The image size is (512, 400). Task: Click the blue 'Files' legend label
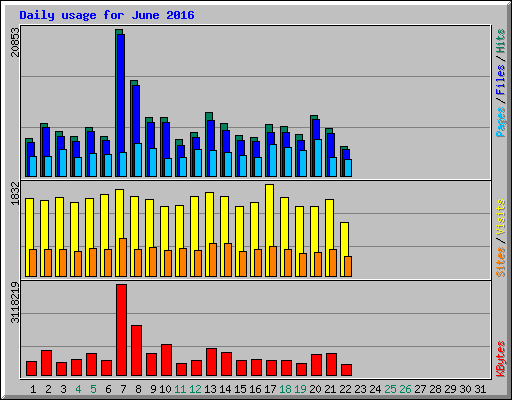tap(501, 79)
